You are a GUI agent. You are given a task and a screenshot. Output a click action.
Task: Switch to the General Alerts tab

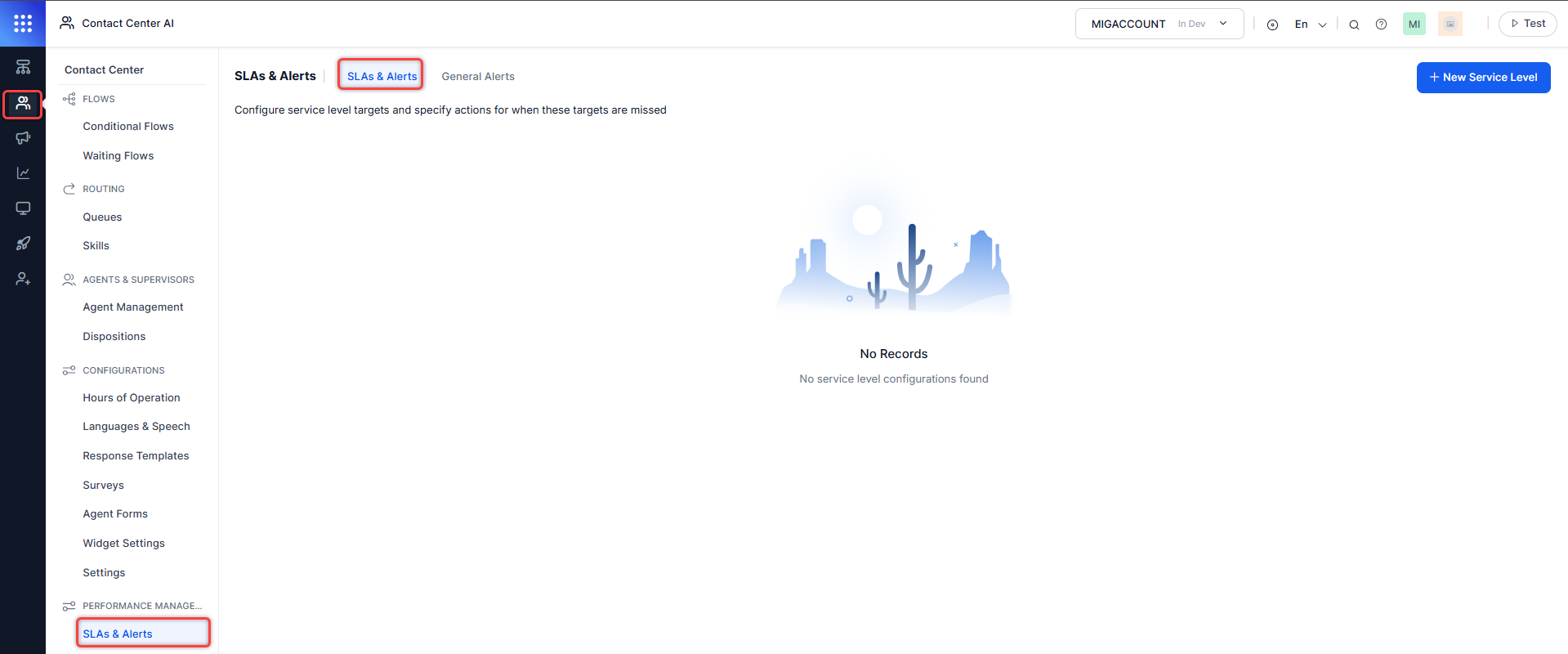478,76
